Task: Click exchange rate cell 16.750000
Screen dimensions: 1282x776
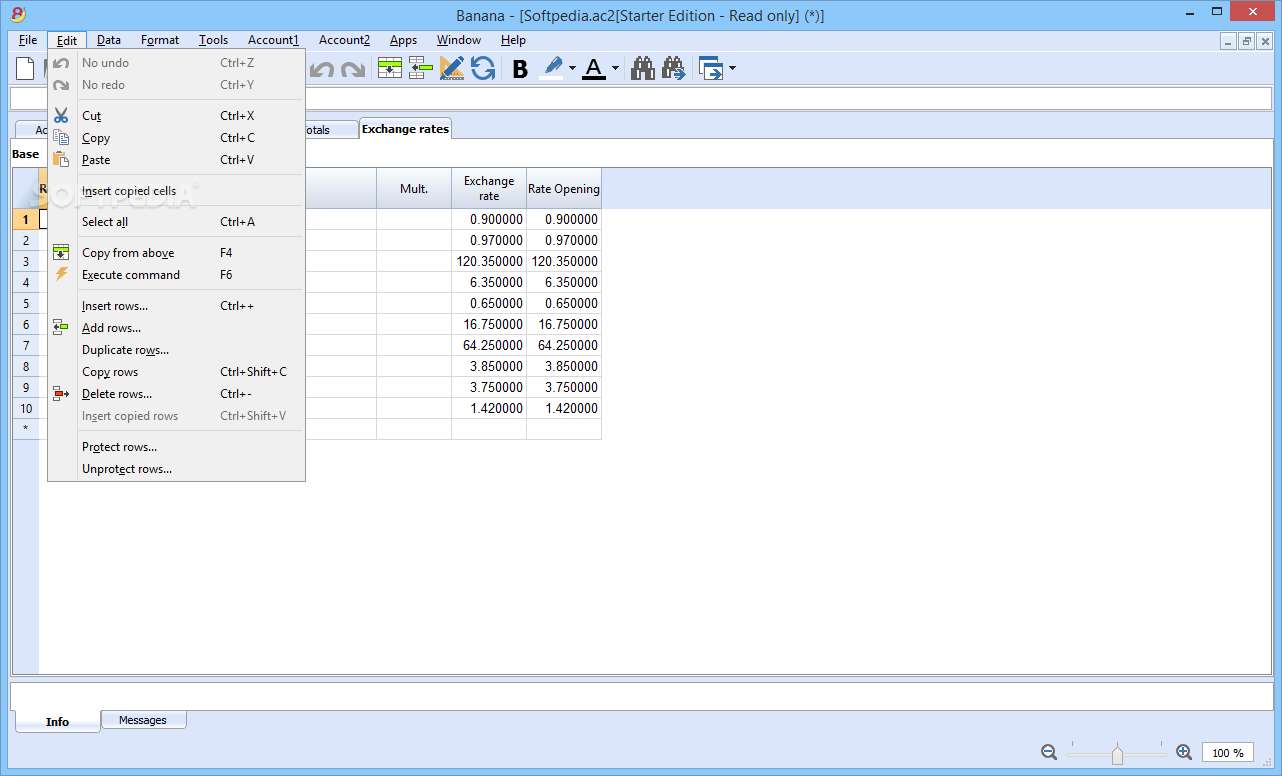Action: coord(489,324)
